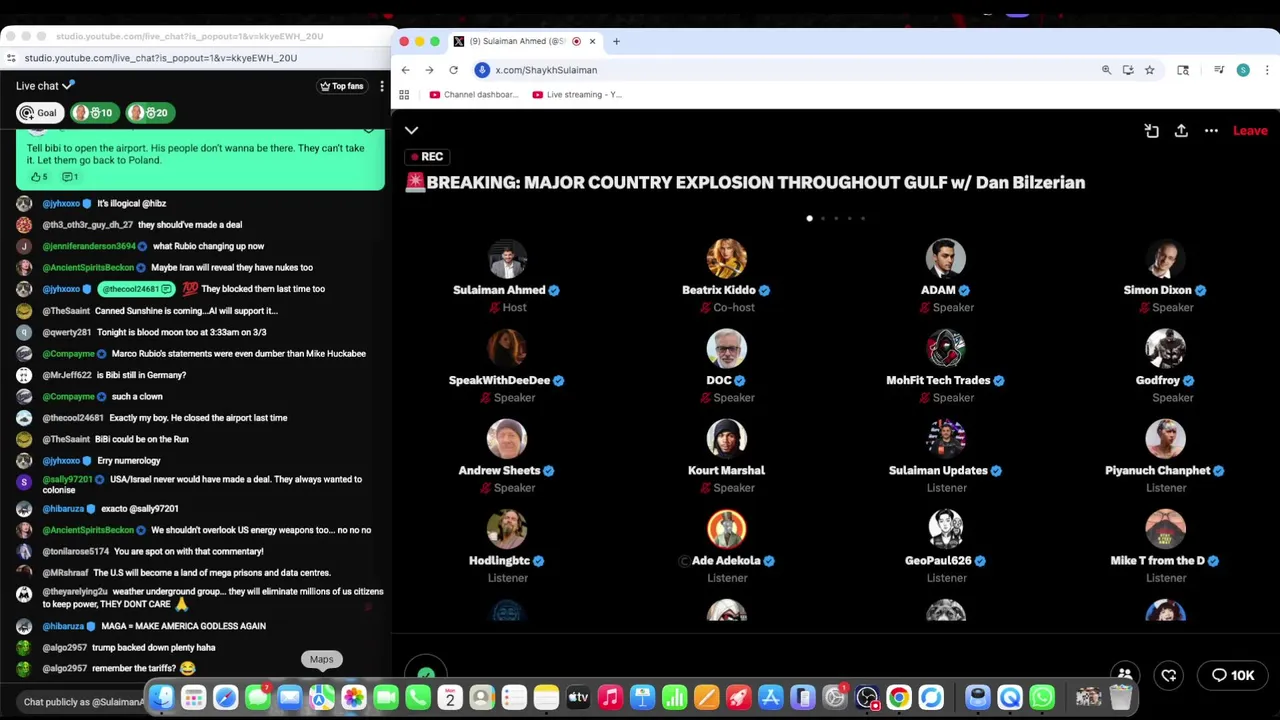Click the site settings icon in YouTube chat window
The width and height of the screenshot is (1280, 720).
click(x=11, y=58)
